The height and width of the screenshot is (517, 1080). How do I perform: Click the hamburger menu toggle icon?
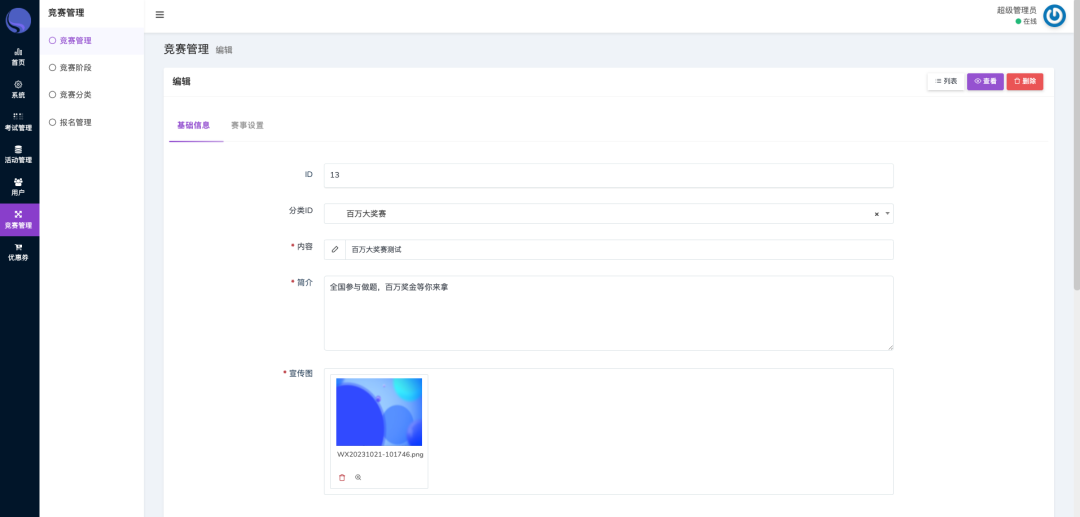[160, 15]
